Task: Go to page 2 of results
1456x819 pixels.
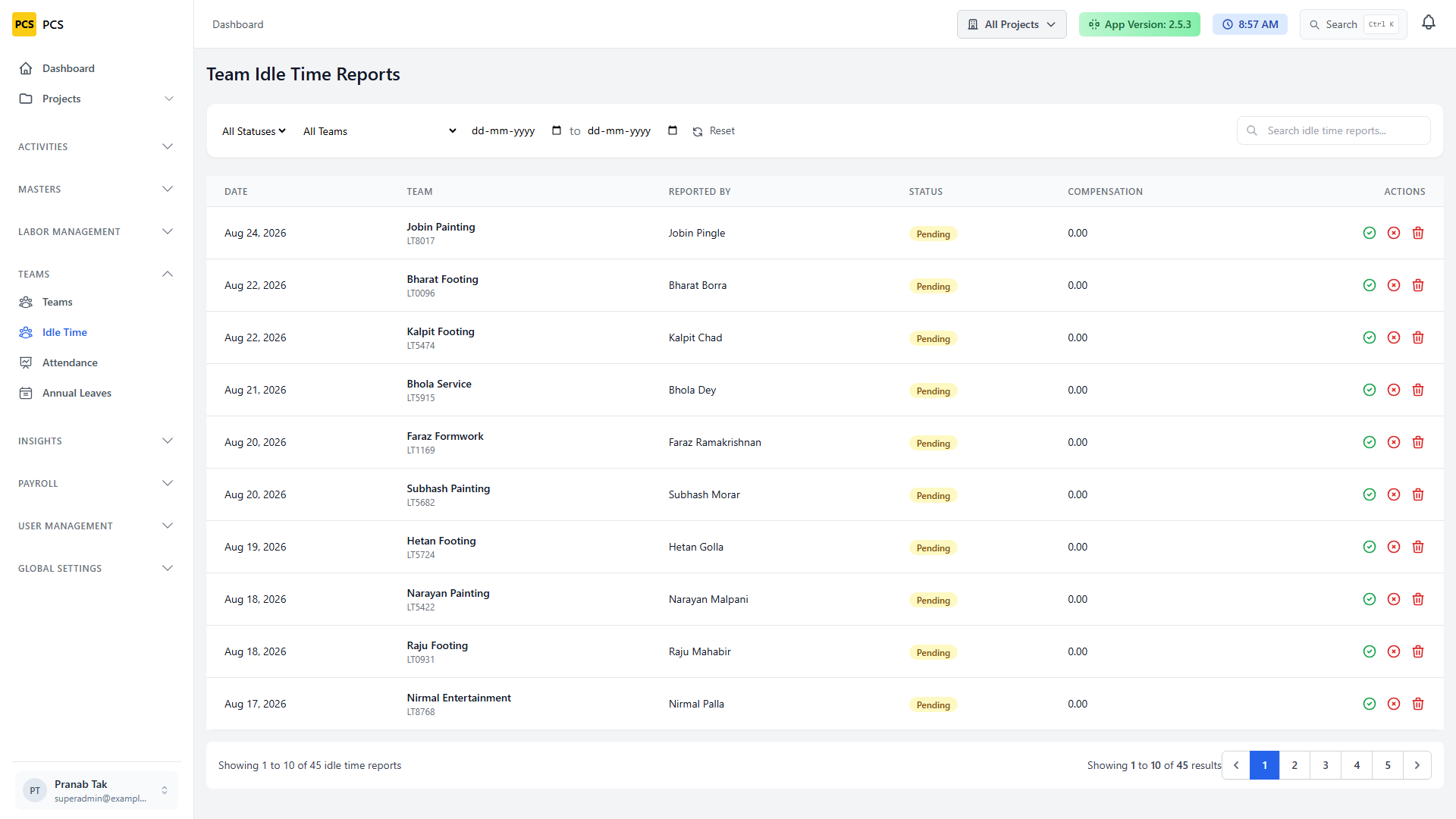Action: point(1294,765)
